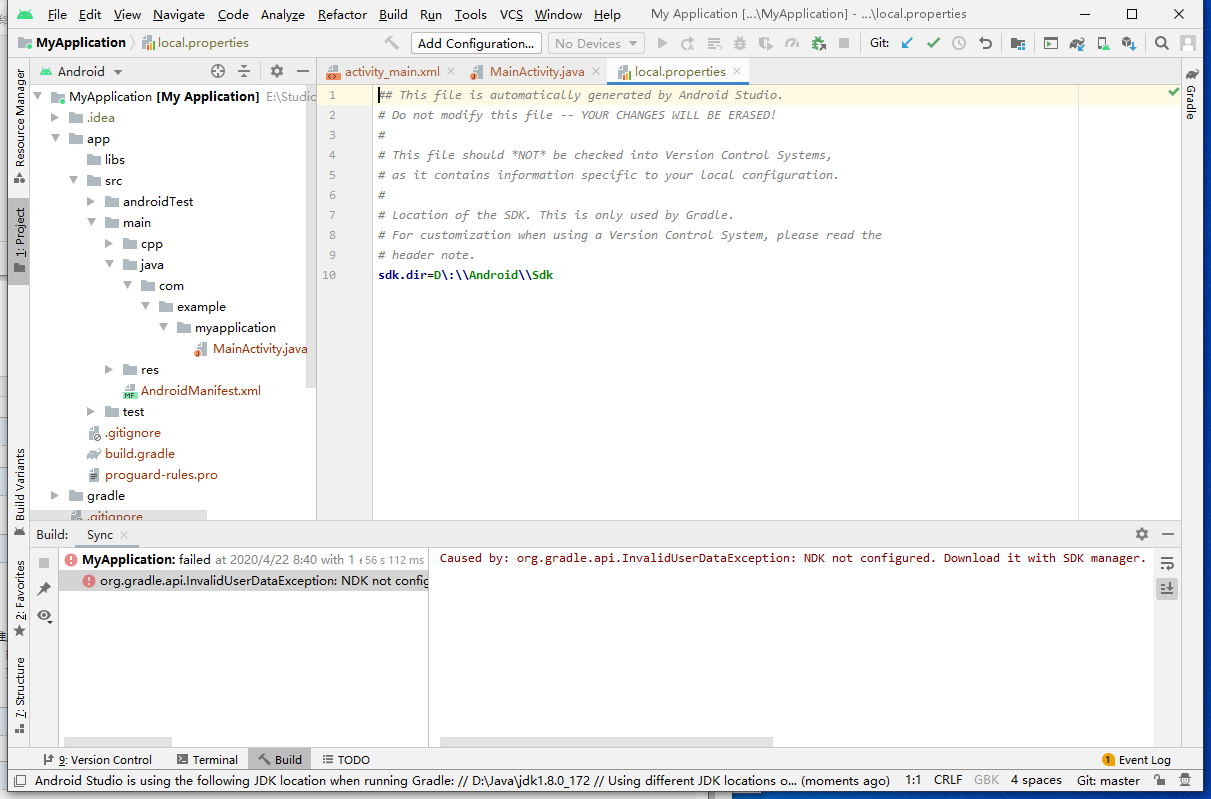
Task: Click Git: master branch in status bar
Action: point(1108,780)
